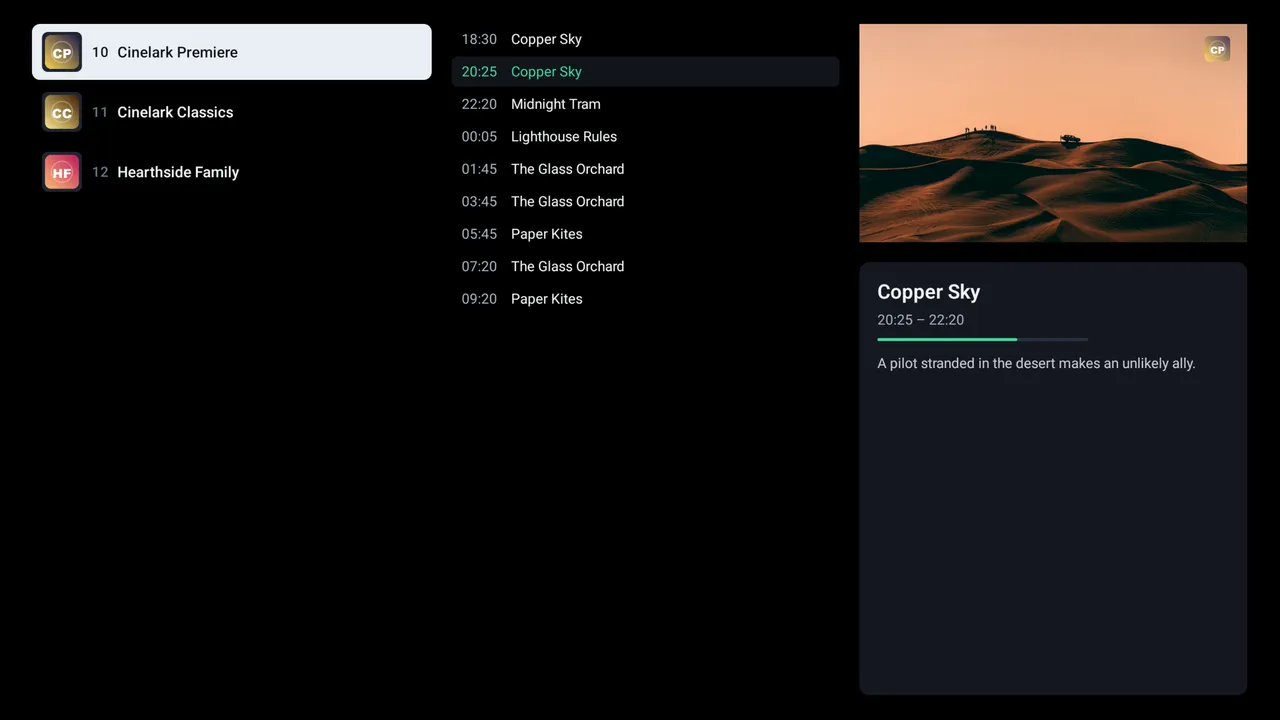Select channel 12 Hearthside Family

(232, 172)
